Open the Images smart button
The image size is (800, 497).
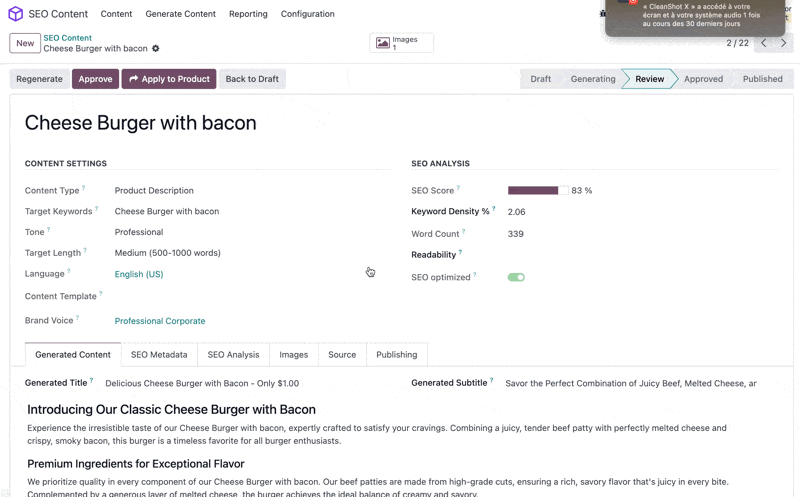click(x=401, y=43)
